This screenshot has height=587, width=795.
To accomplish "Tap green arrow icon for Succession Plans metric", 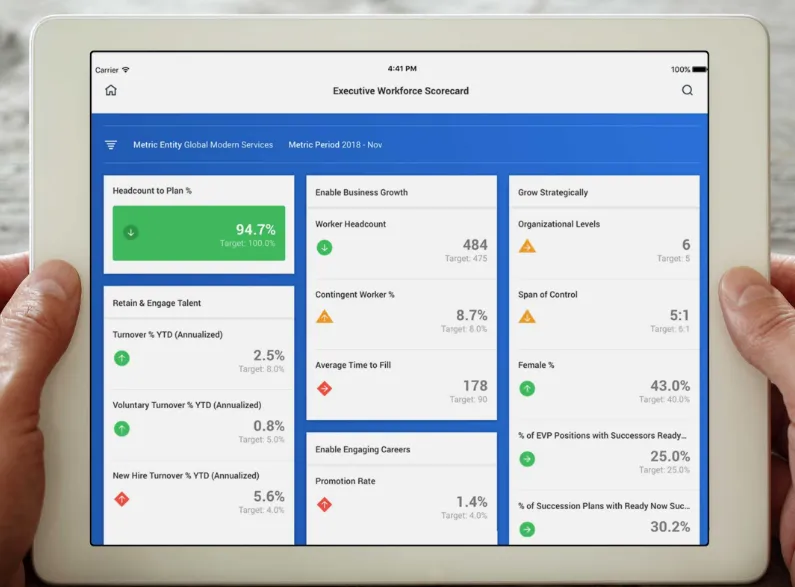I will pyautogui.click(x=527, y=530).
